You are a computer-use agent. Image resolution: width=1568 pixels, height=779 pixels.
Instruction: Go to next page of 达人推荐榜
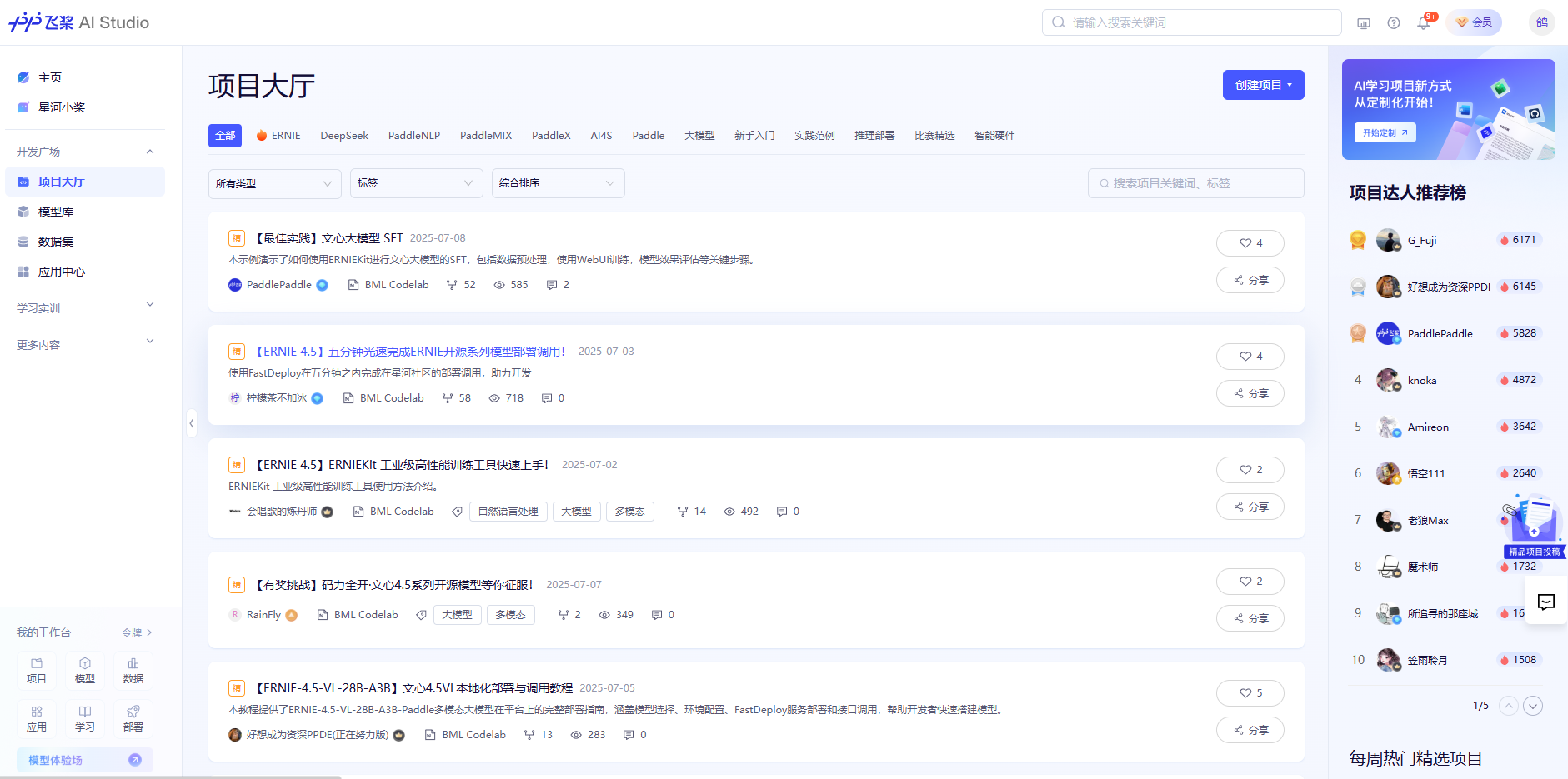(x=1533, y=706)
